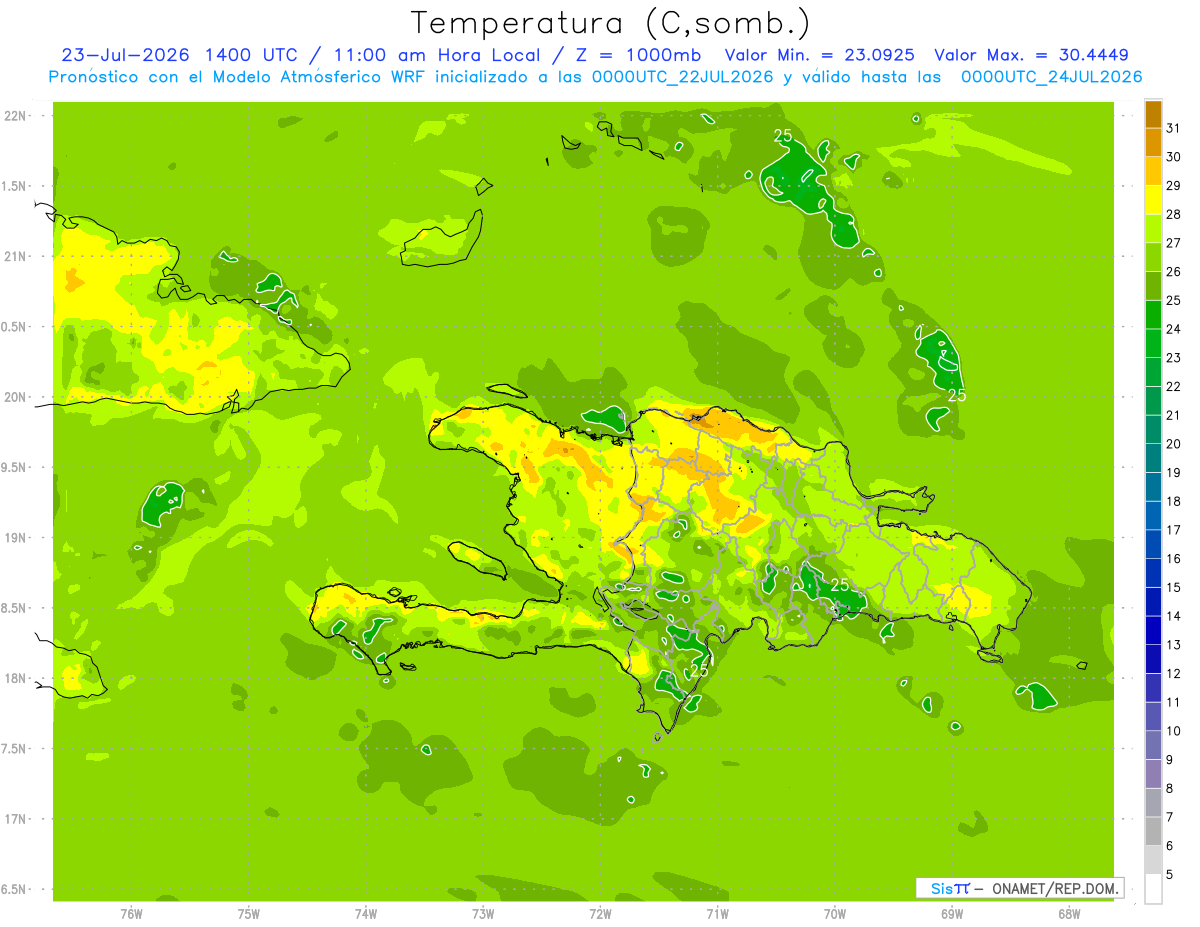Click the color scale label "18"
Screen dimensions: 1200x927
coord(1173,501)
